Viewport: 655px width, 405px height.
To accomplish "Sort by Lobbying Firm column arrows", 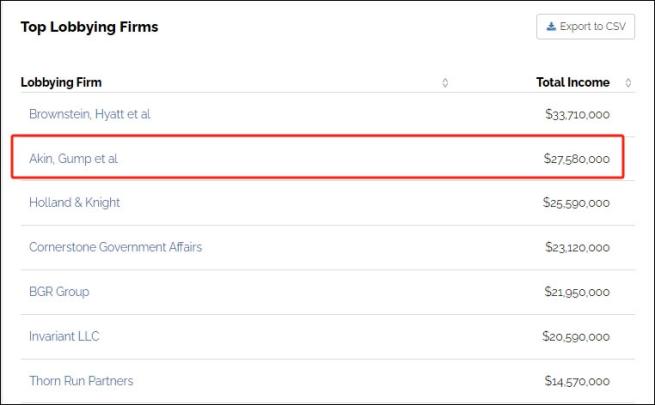I will [x=445, y=83].
